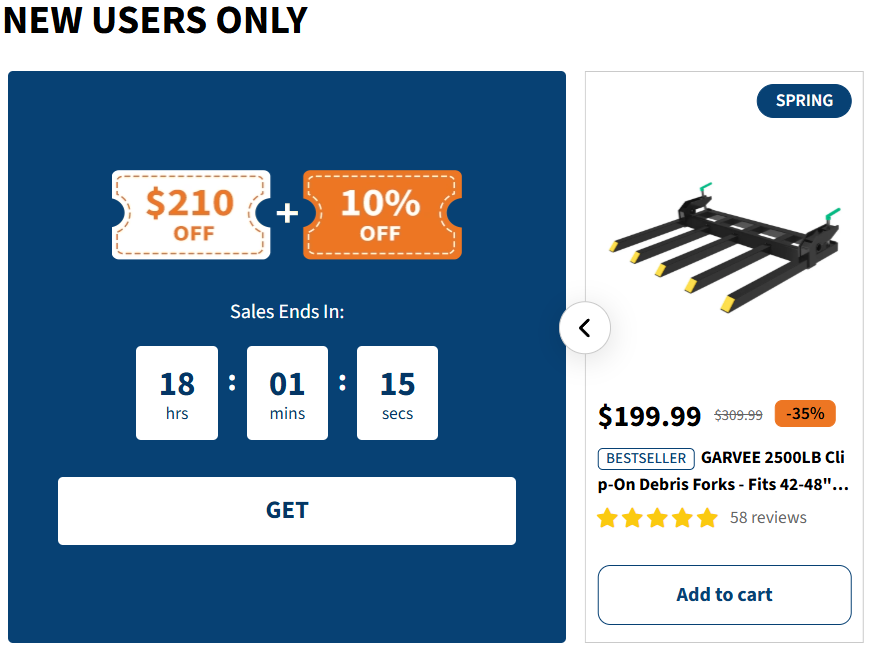Screen dimensions: 874x651
Task: Click the minutes countdown box
Action: (x=287, y=393)
